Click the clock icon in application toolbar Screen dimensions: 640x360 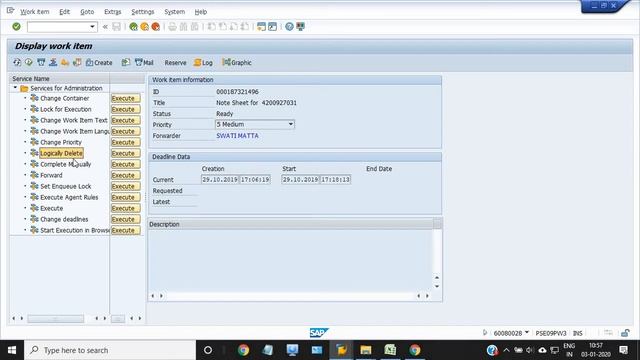click(x=29, y=62)
